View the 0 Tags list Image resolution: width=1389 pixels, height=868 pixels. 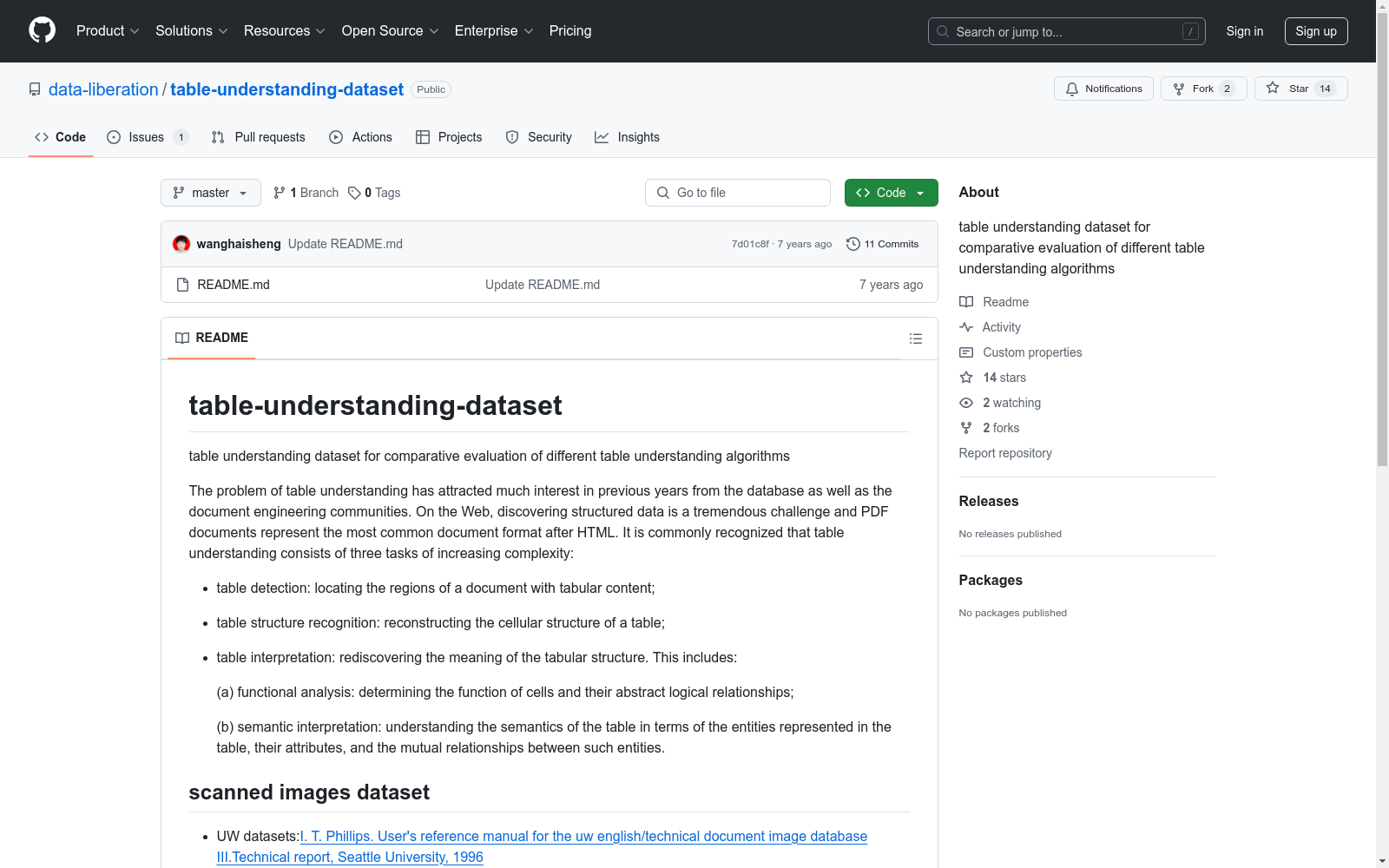coord(374,193)
